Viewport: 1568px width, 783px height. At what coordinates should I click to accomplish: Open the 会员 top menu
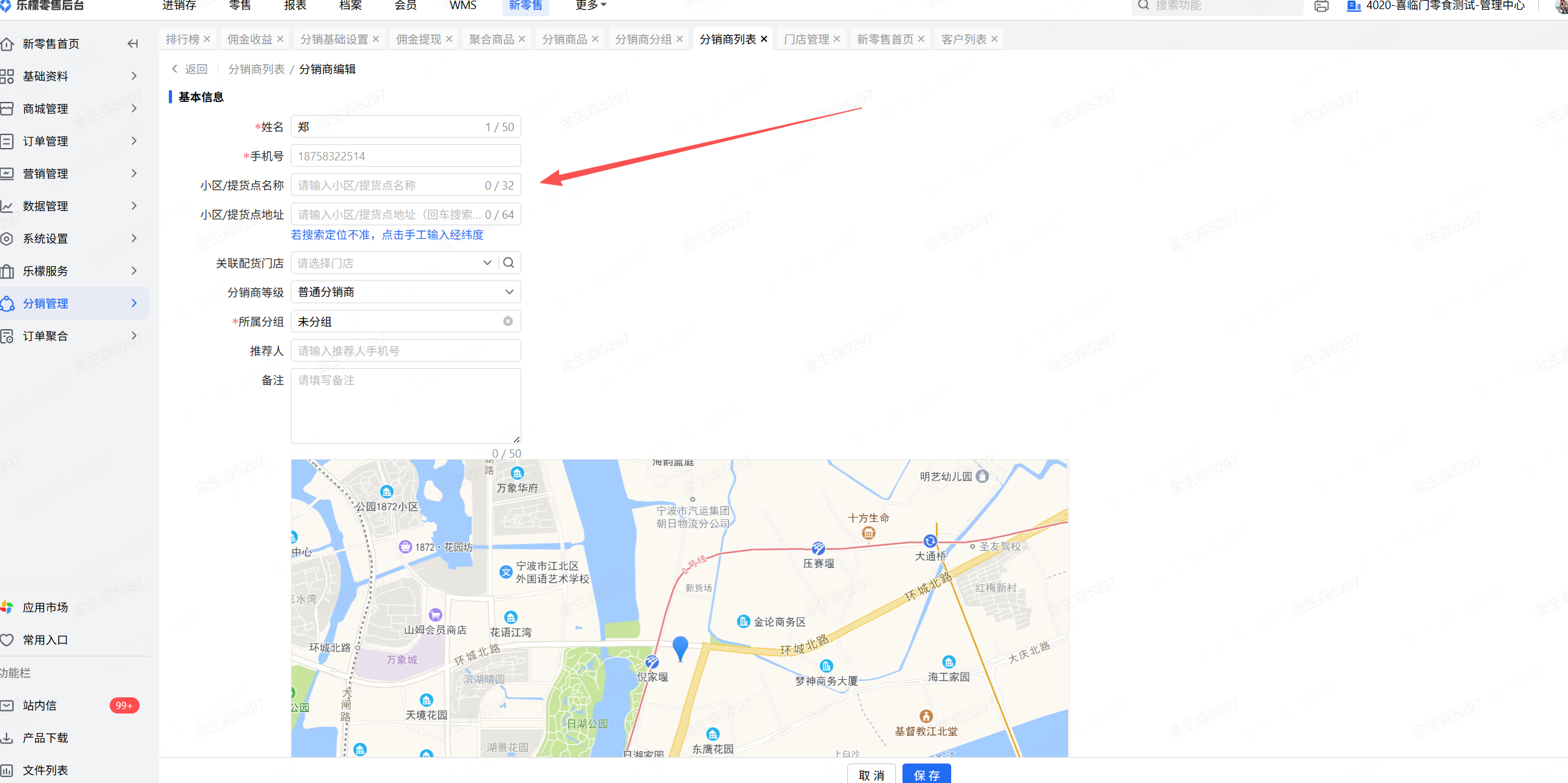click(x=405, y=6)
